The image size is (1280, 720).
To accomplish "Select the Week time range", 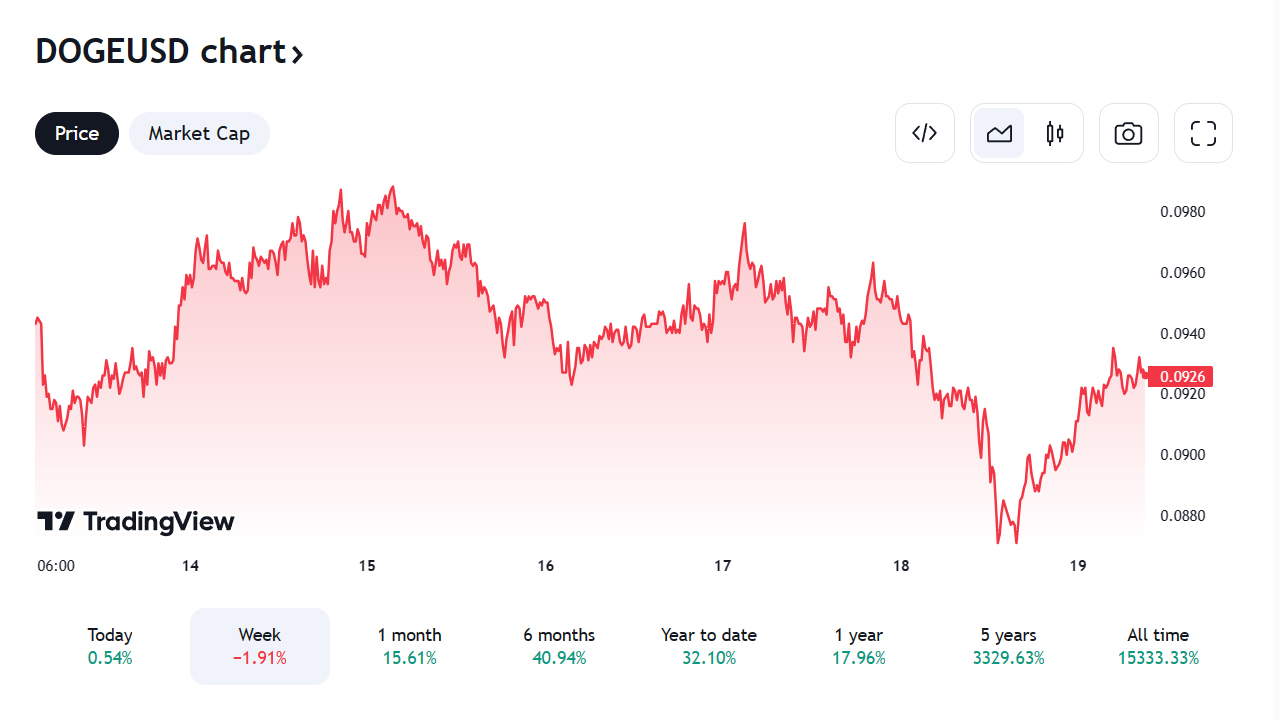I will [x=260, y=646].
